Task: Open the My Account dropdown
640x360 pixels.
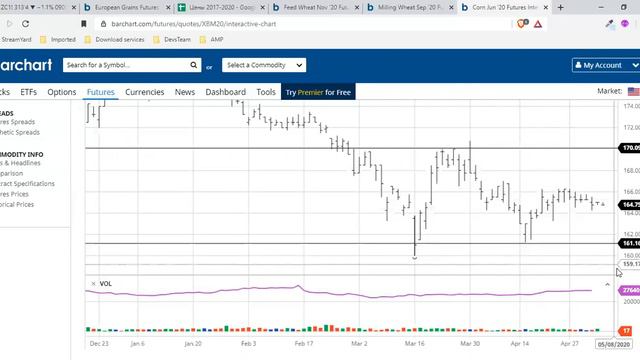Action: coord(606,65)
